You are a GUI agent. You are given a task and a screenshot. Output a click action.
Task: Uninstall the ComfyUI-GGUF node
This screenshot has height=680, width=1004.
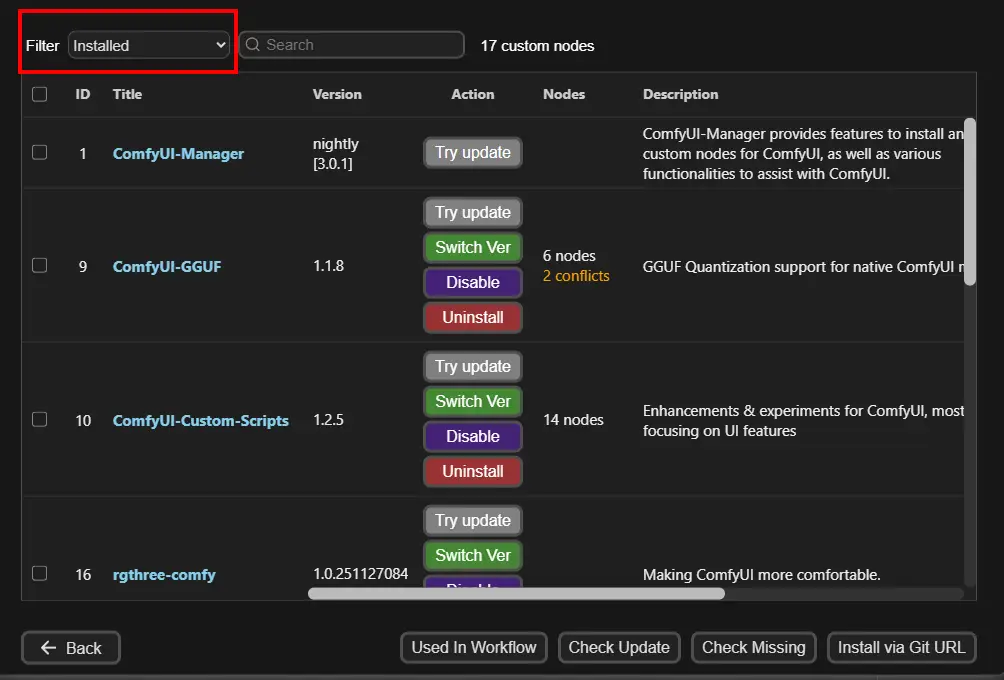pyautogui.click(x=472, y=317)
